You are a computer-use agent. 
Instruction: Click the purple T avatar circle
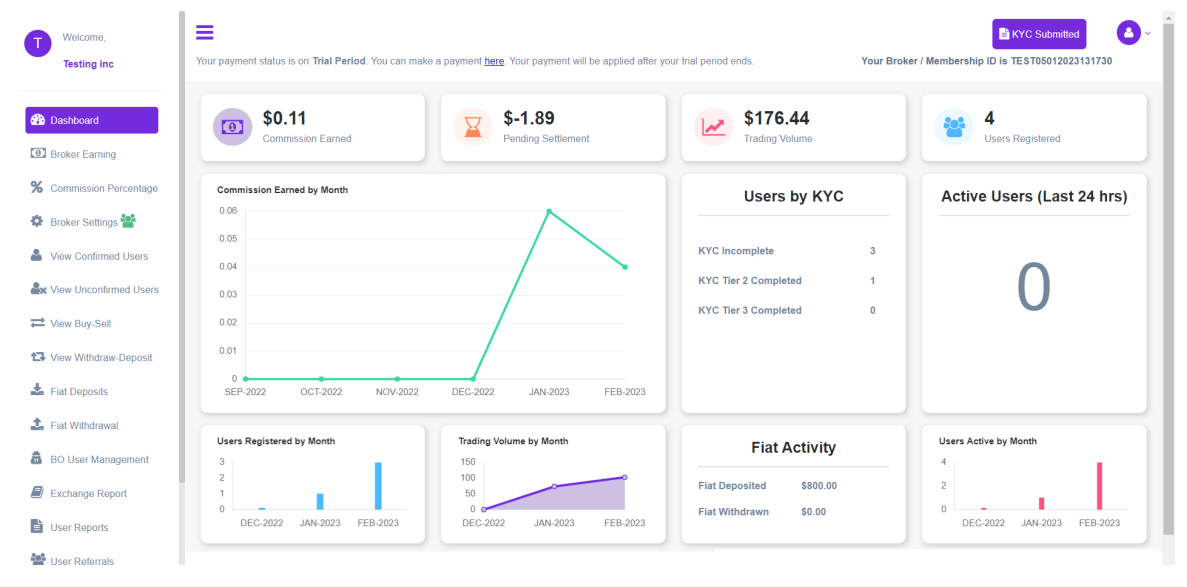(x=38, y=43)
